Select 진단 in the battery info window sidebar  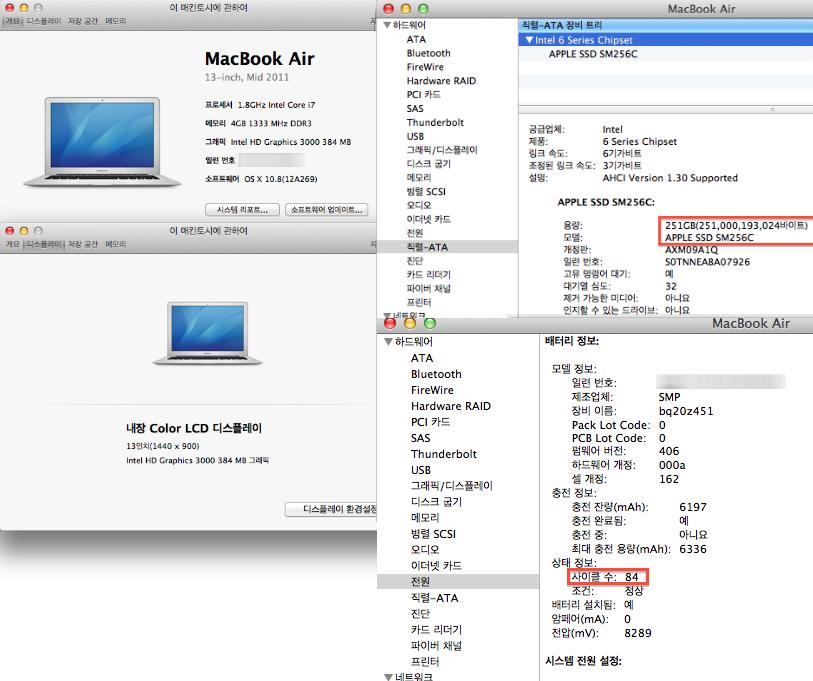click(420, 614)
